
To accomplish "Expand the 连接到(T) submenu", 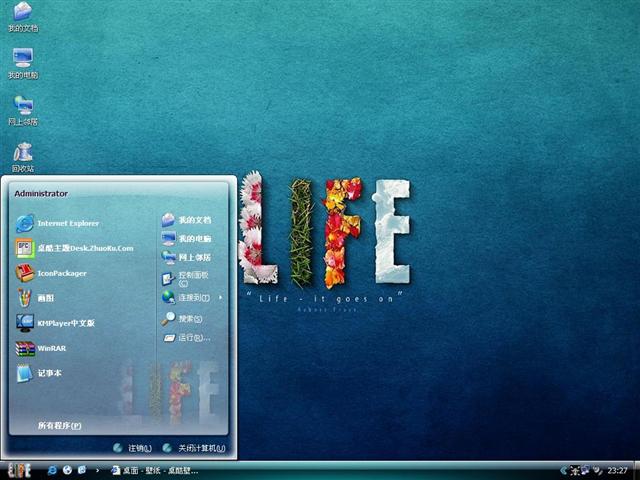I will (x=192, y=297).
